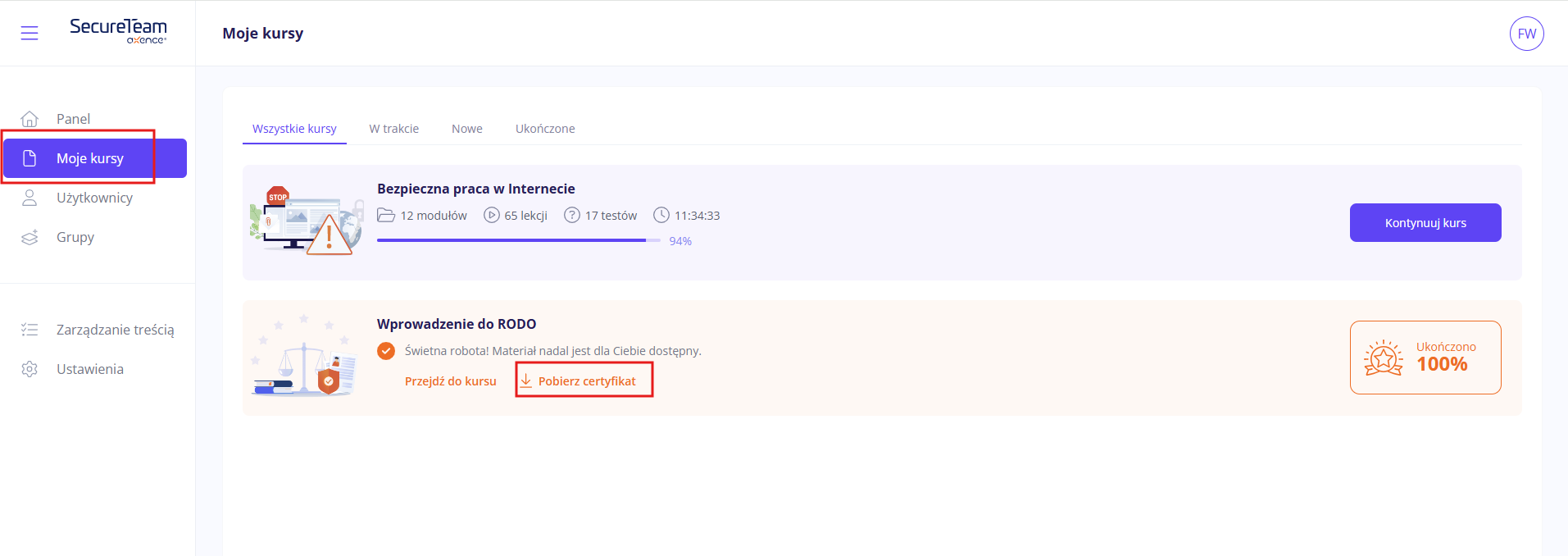Toggle the hamburger menu icon
This screenshot has width=1568, height=556.
(30, 33)
